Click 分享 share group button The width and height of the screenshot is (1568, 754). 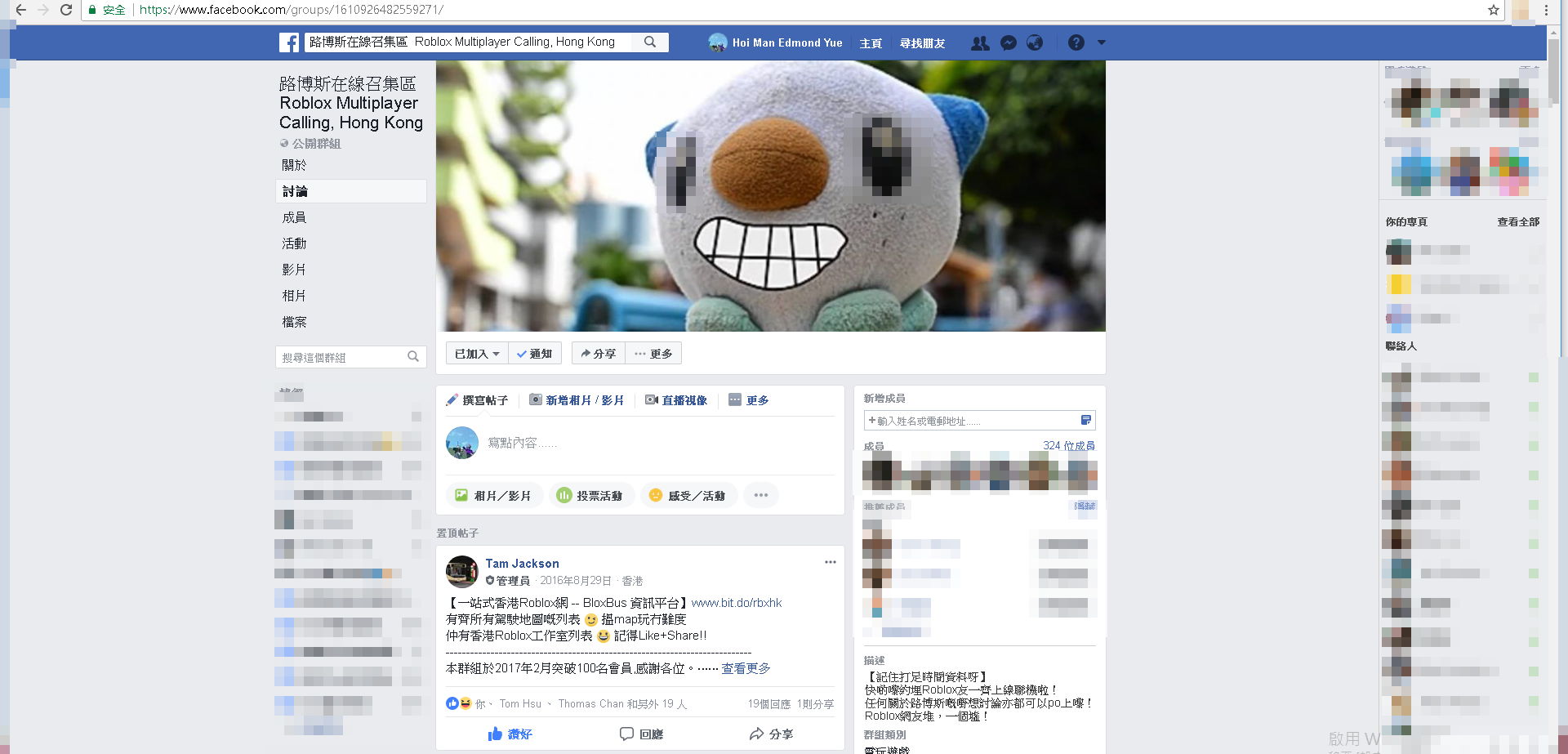pyautogui.click(x=599, y=354)
